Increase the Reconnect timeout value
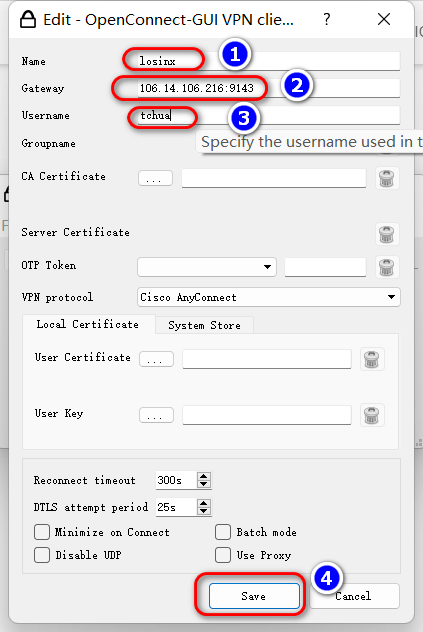423x632 pixels. (x=204, y=476)
